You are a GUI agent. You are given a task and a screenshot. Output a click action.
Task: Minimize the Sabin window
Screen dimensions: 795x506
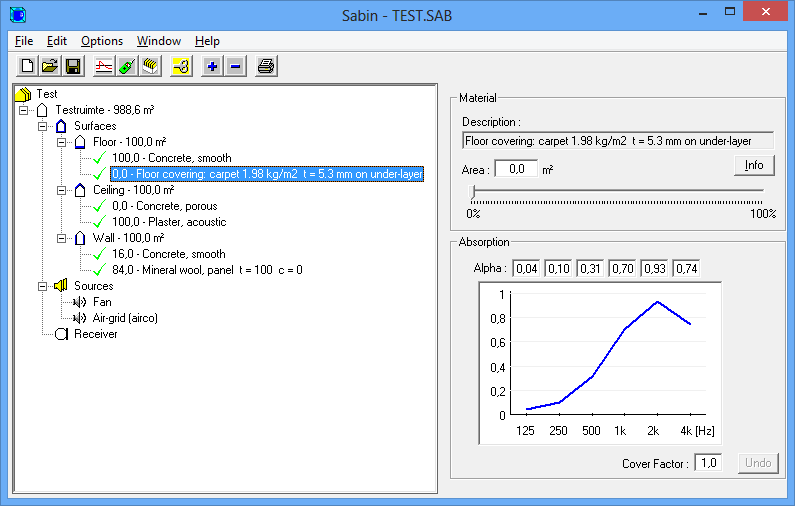[x=703, y=13]
